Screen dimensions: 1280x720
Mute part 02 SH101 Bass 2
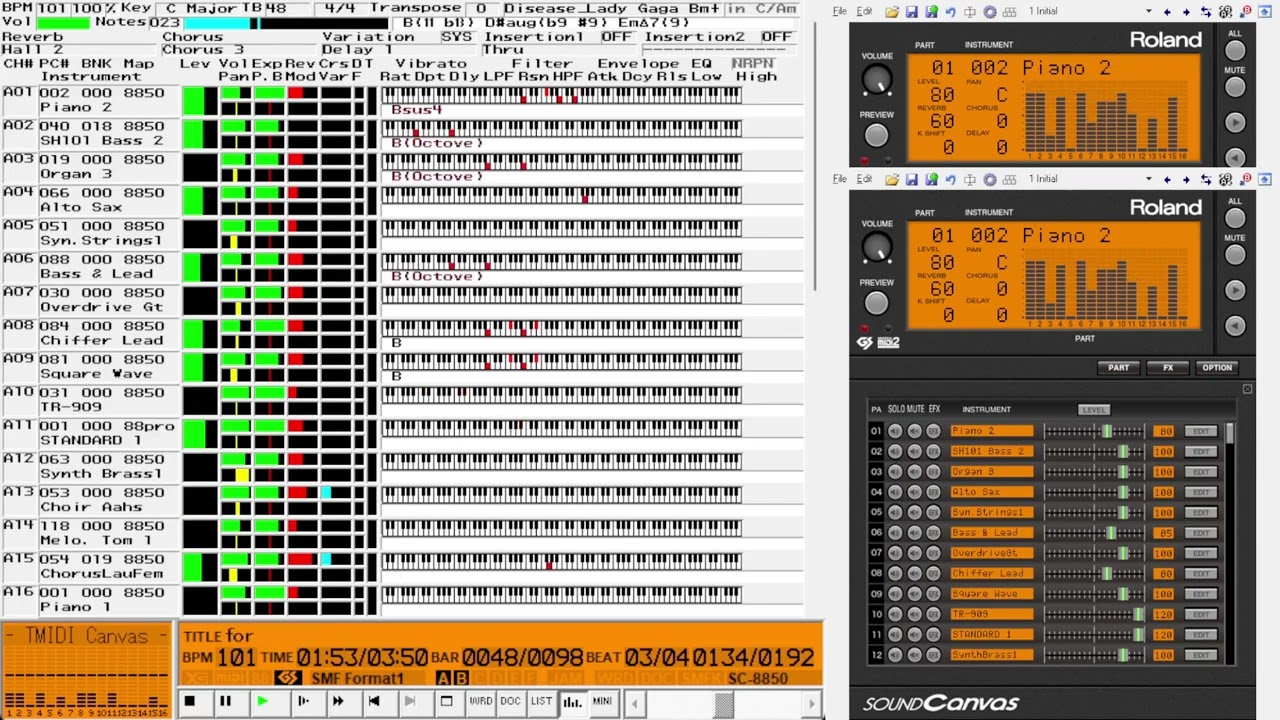914,451
